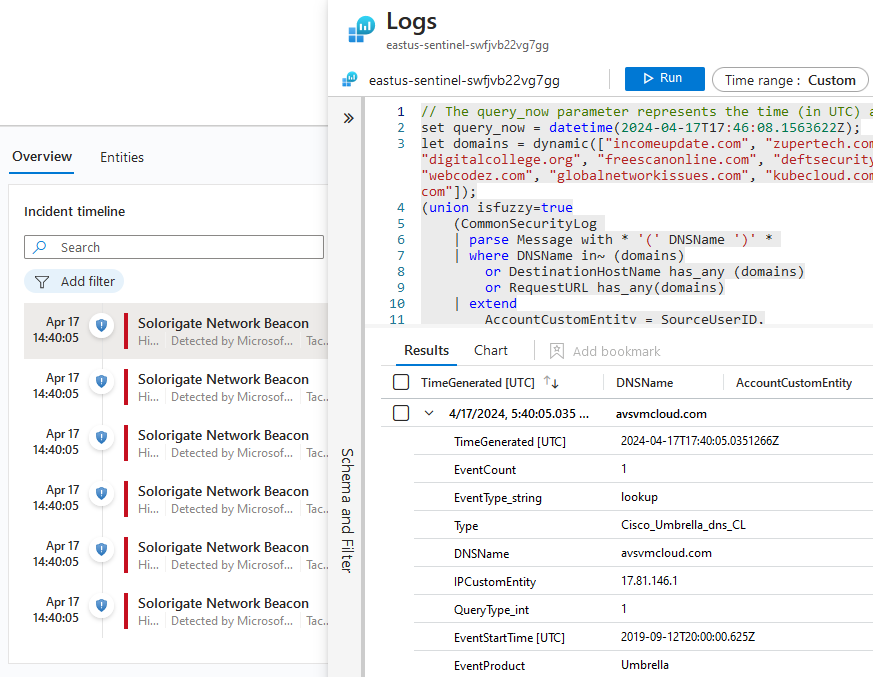
Task: Click the TimeGenerated [UTC] column header
Action: [478, 382]
